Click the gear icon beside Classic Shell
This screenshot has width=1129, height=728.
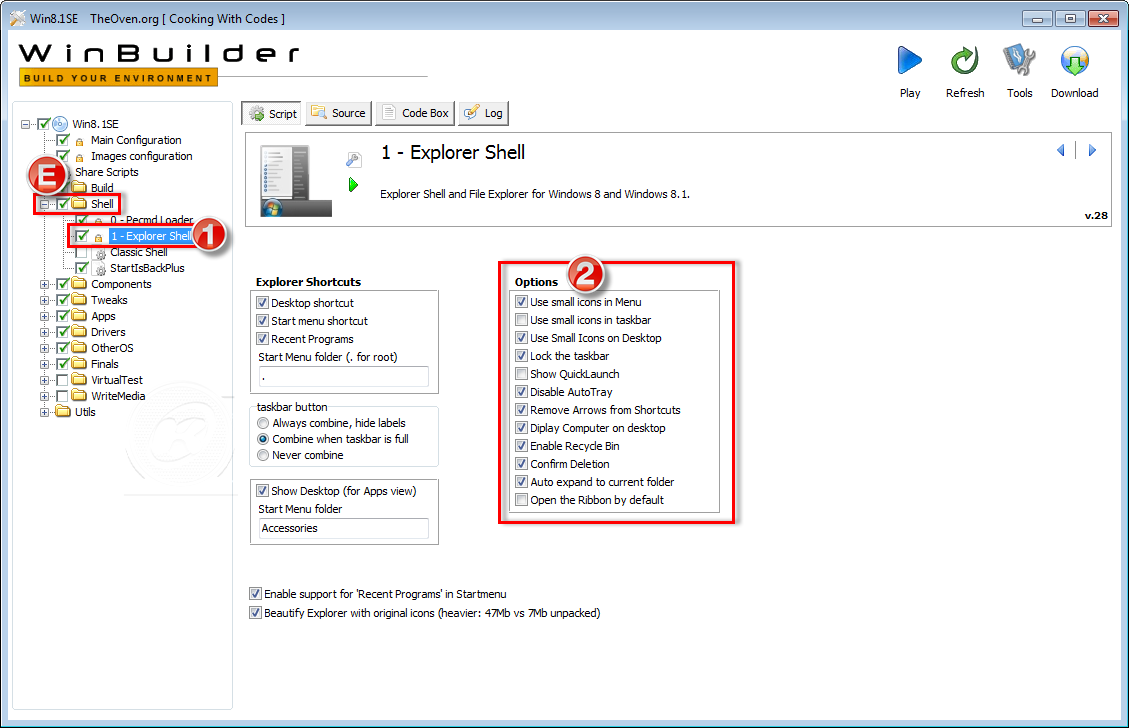pos(100,253)
